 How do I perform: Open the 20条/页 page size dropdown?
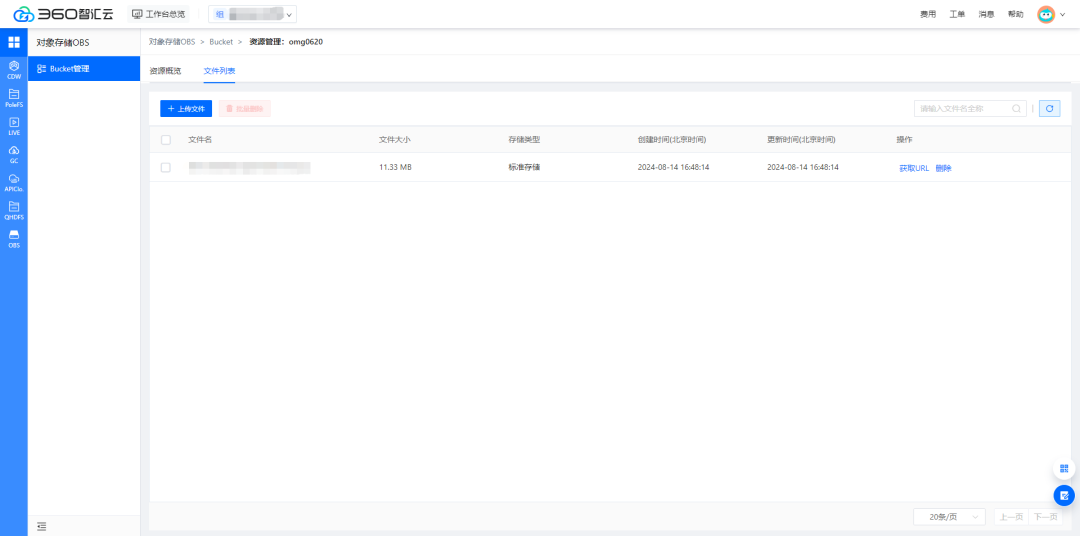click(948, 517)
